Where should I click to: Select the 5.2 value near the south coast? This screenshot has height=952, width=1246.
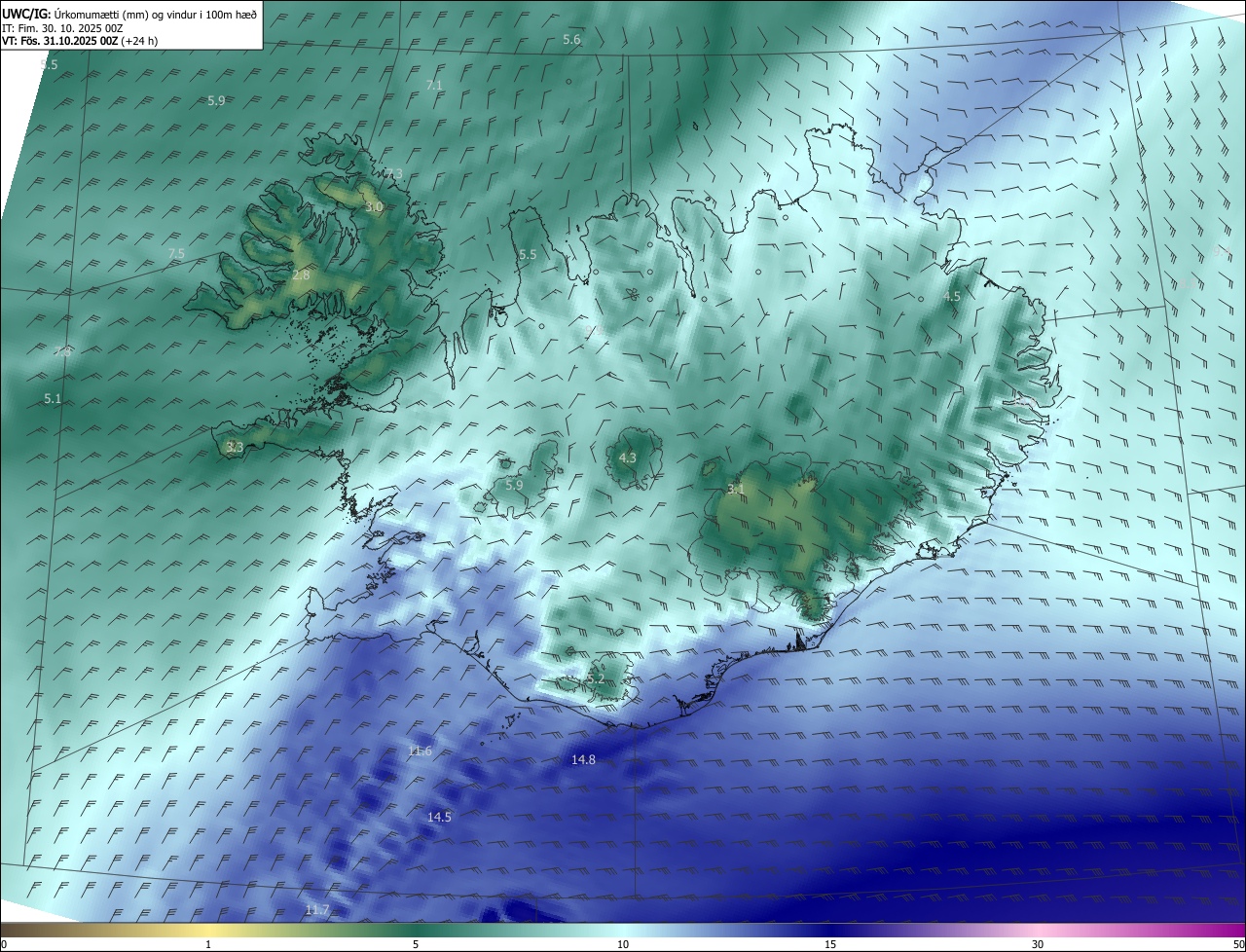coord(596,678)
